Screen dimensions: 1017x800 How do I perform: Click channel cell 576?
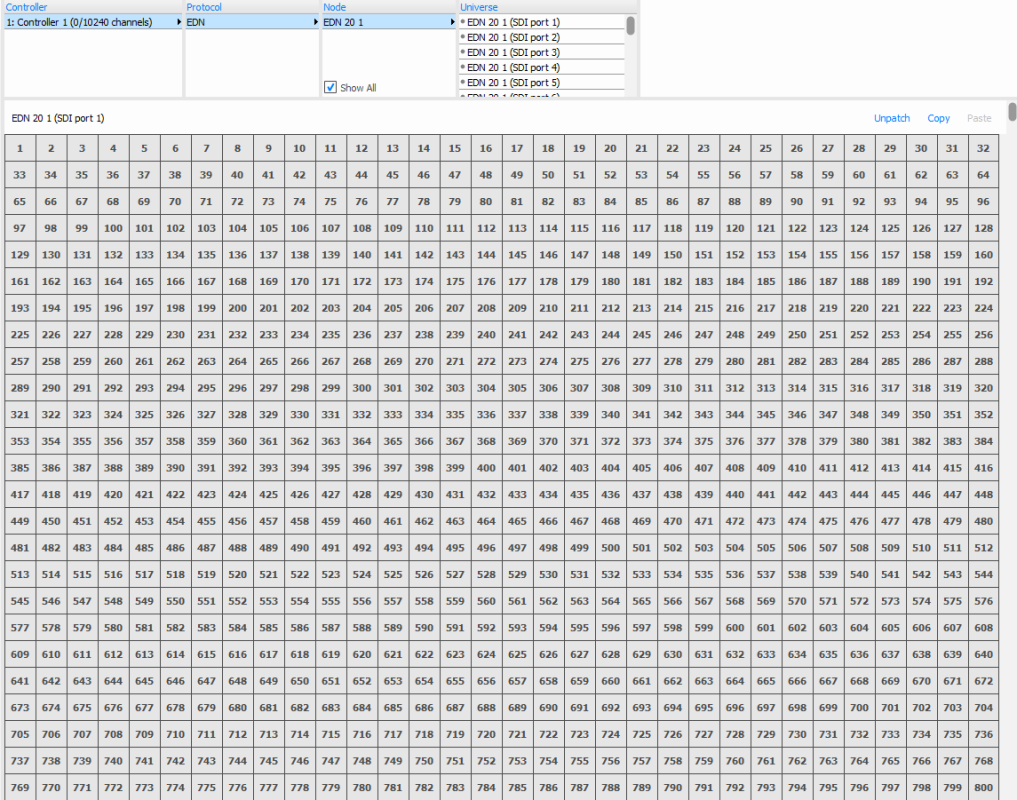(983, 601)
